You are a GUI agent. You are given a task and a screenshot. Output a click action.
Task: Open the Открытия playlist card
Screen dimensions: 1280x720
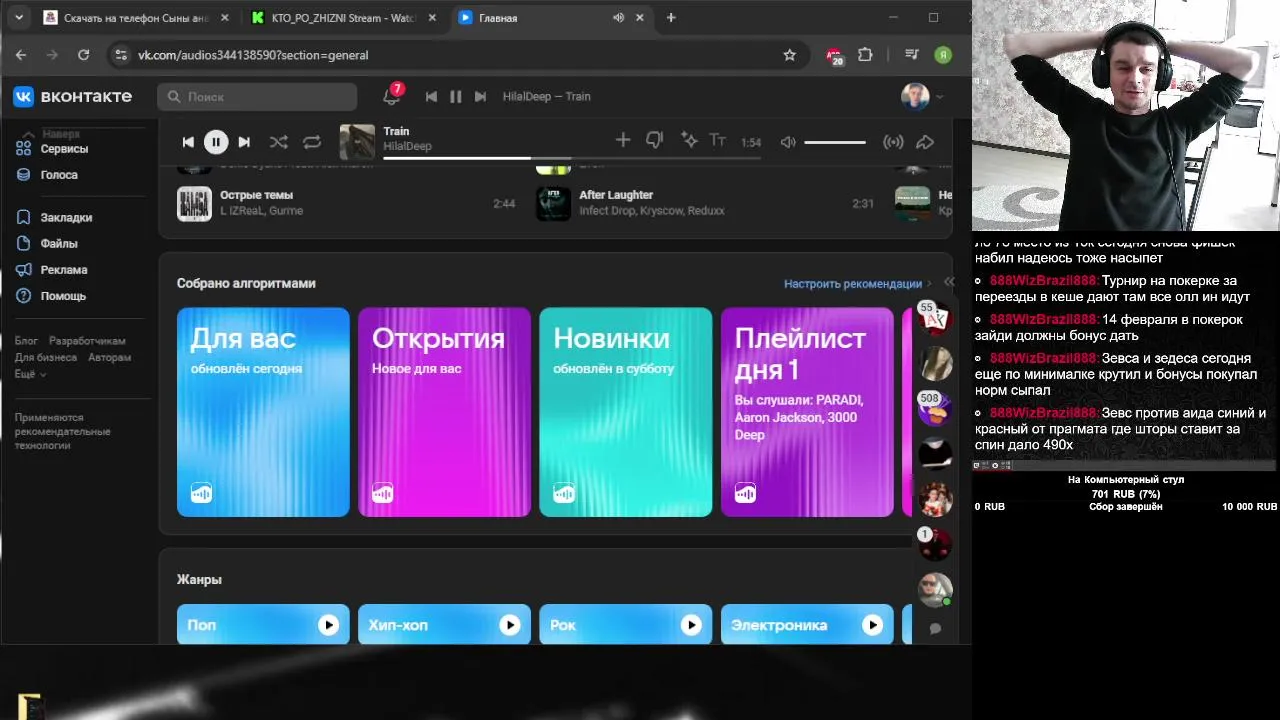tap(444, 412)
